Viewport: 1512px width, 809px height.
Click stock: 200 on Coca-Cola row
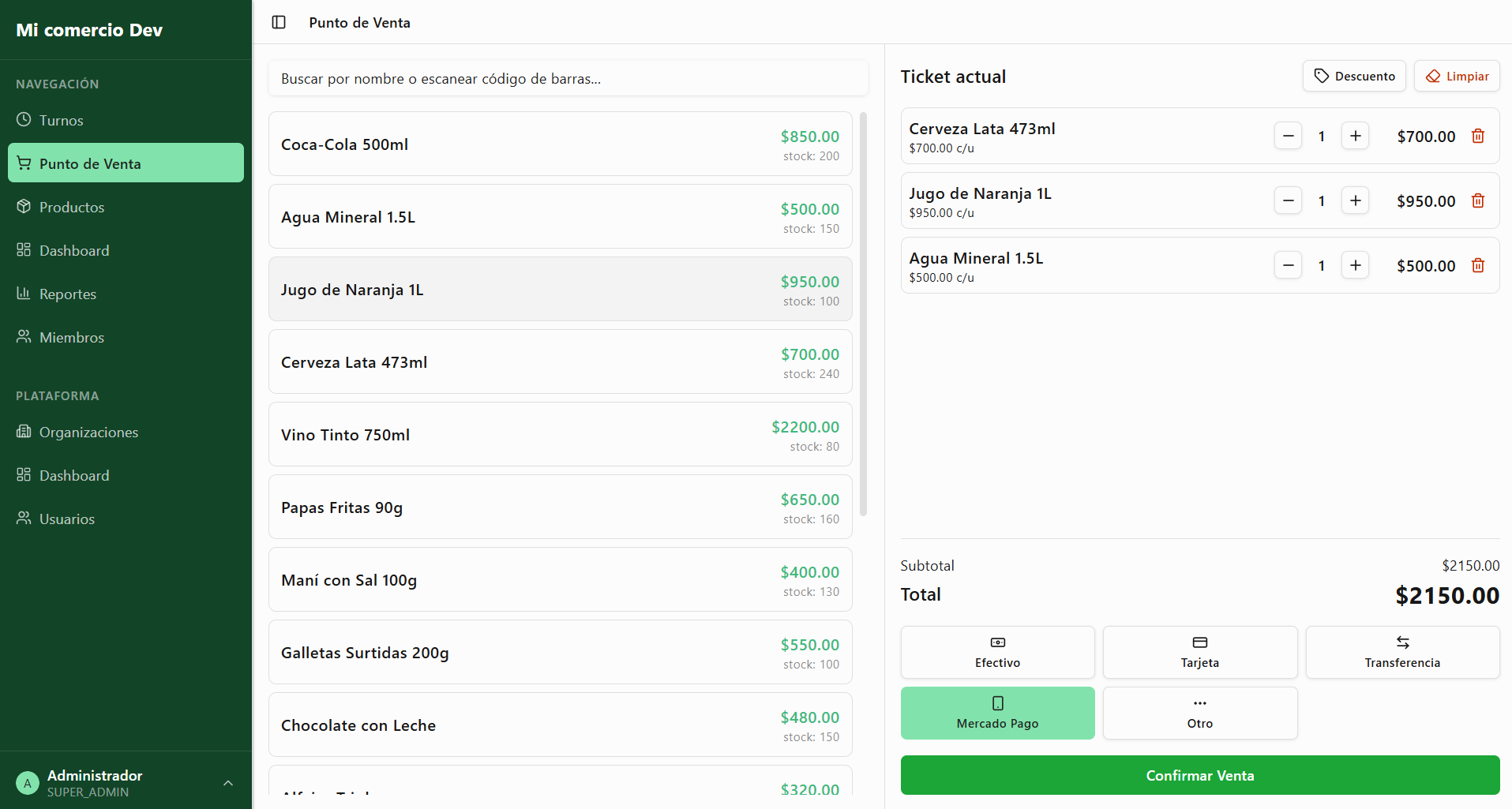811,156
